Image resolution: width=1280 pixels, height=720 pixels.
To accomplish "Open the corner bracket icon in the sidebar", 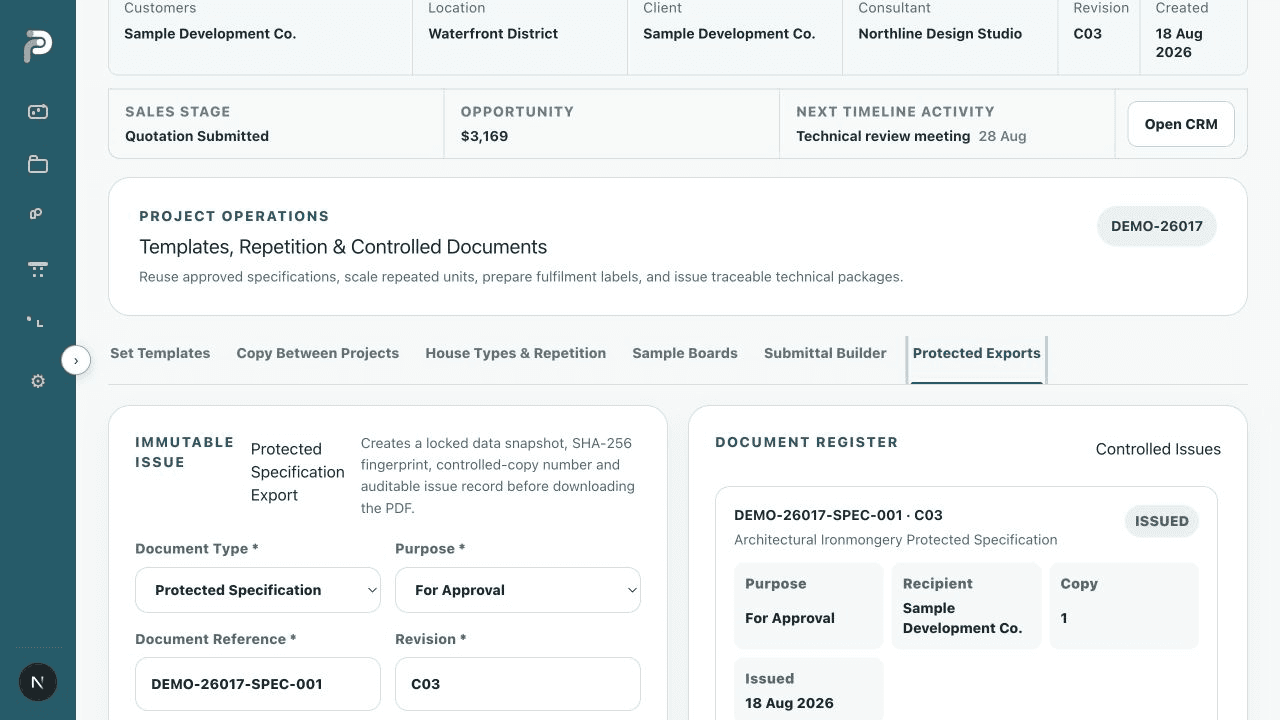I will click(36, 321).
